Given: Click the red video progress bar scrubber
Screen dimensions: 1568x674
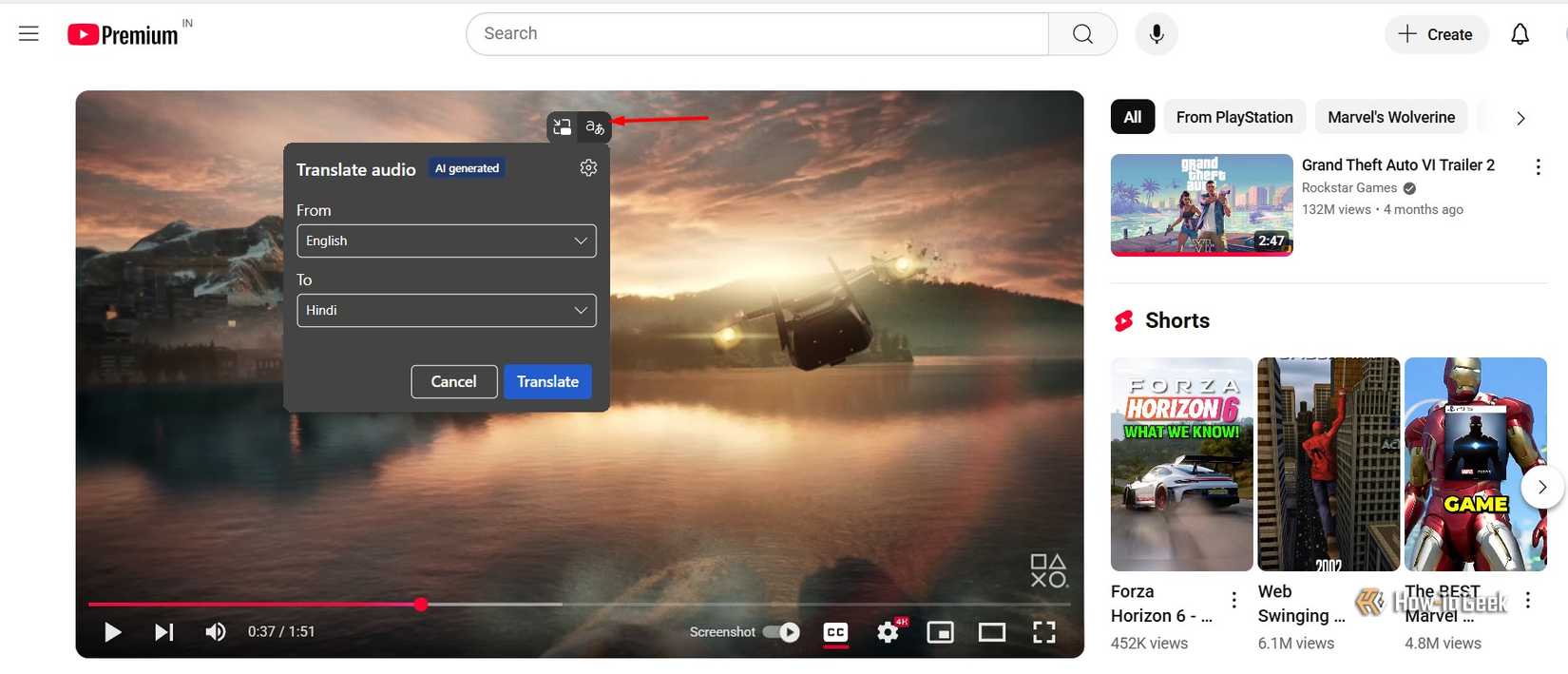Looking at the screenshot, I should 421,605.
